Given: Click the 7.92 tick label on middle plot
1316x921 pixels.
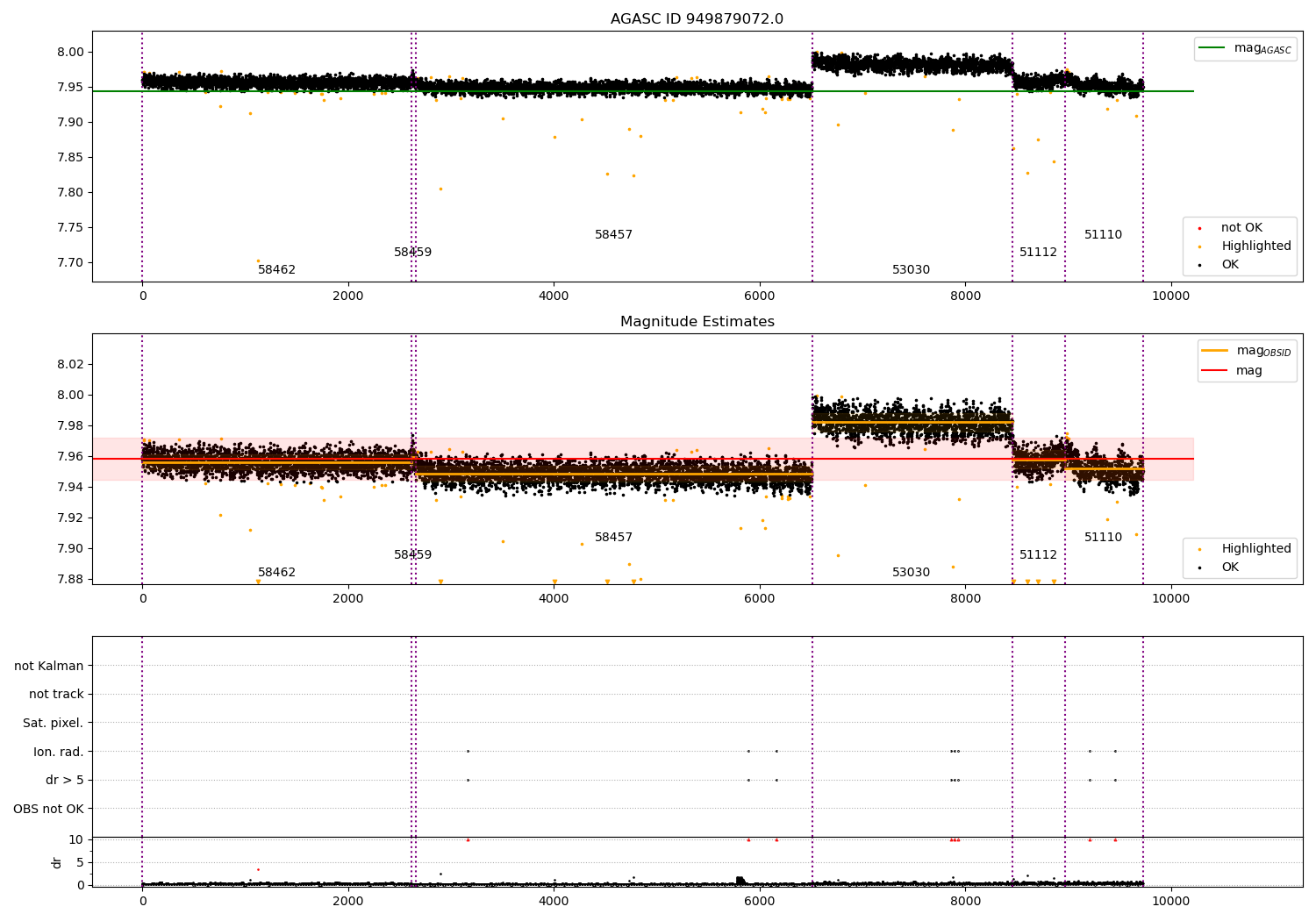Looking at the screenshot, I should click(x=70, y=518).
